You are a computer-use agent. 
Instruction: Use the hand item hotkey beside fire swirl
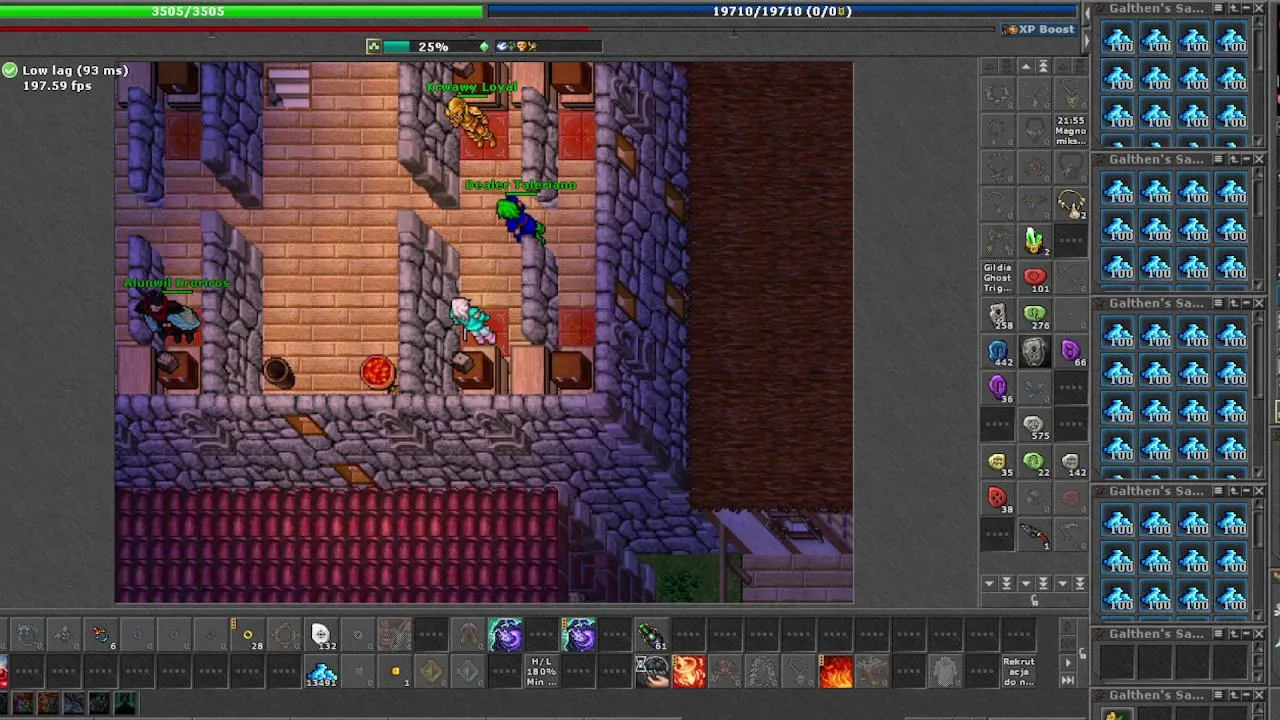click(652, 672)
